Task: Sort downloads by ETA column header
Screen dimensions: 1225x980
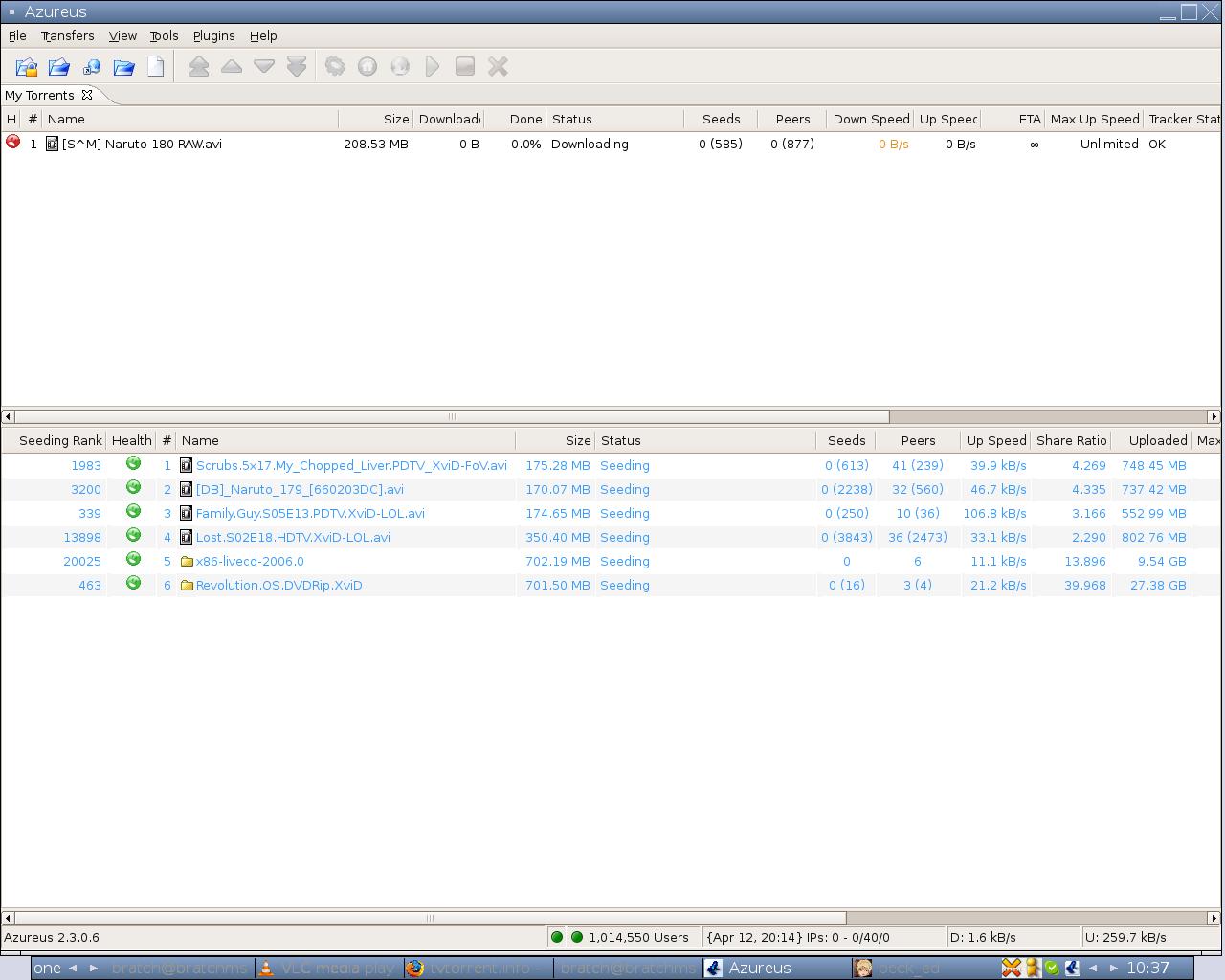Action: [x=1013, y=119]
